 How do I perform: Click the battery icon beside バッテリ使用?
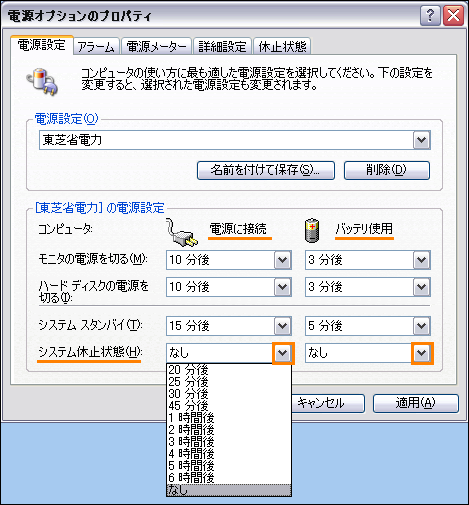coord(312,230)
